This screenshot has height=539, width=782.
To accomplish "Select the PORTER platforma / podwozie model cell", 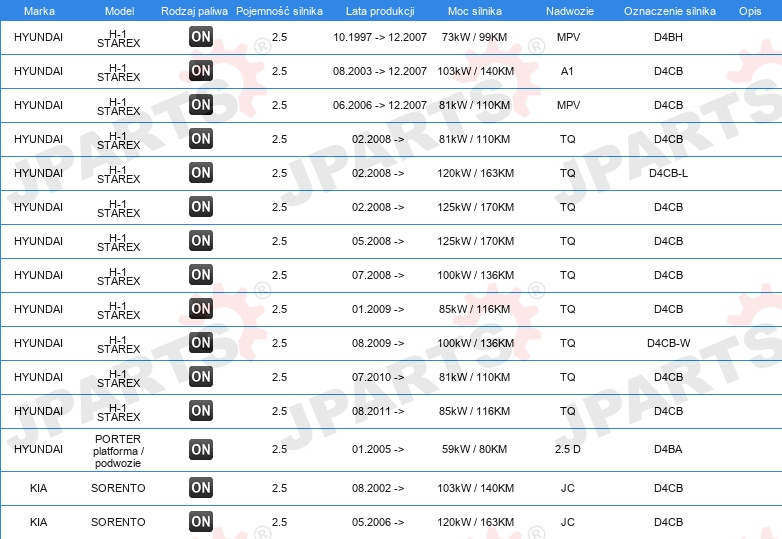I will click(118, 451).
